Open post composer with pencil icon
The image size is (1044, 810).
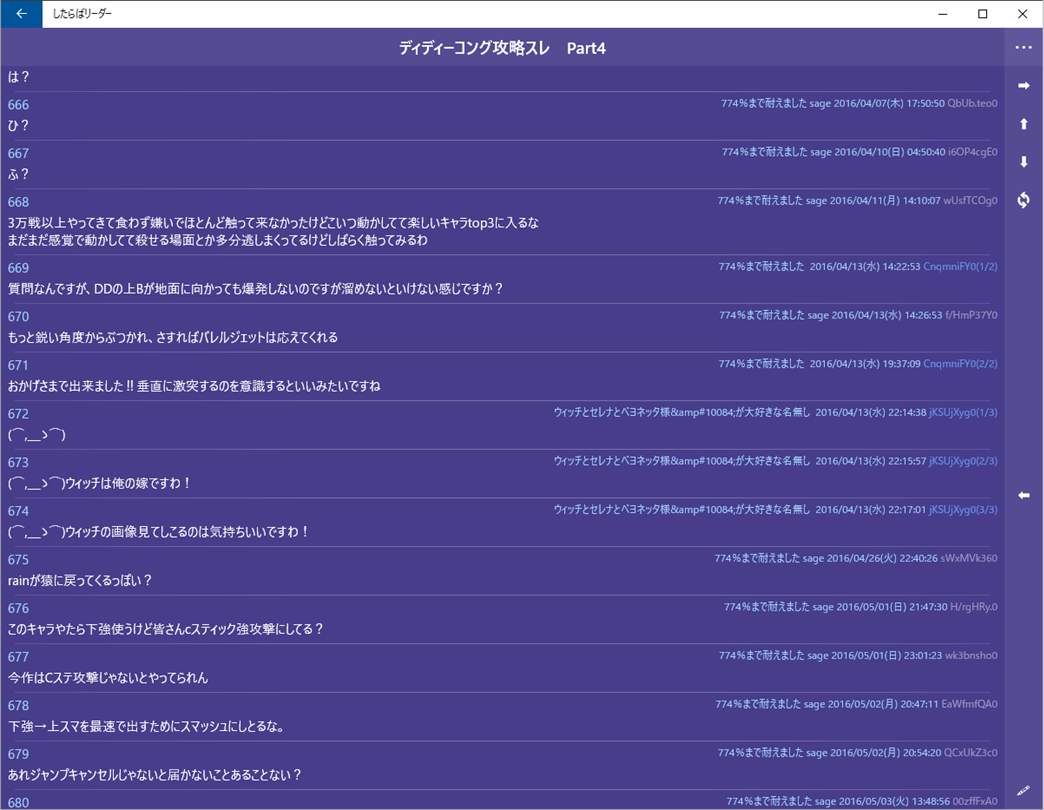click(1023, 791)
